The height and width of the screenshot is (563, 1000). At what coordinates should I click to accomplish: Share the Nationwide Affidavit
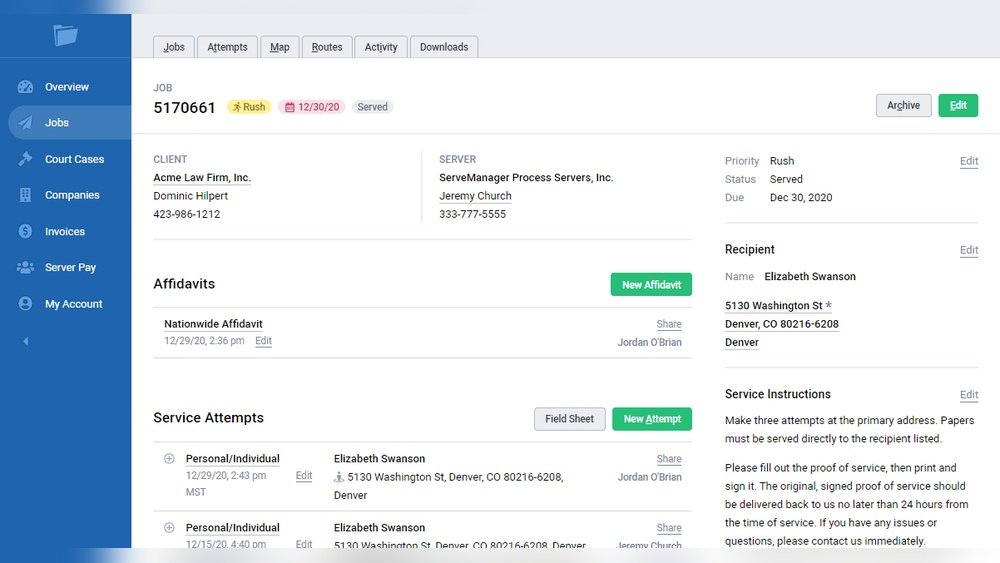669,324
